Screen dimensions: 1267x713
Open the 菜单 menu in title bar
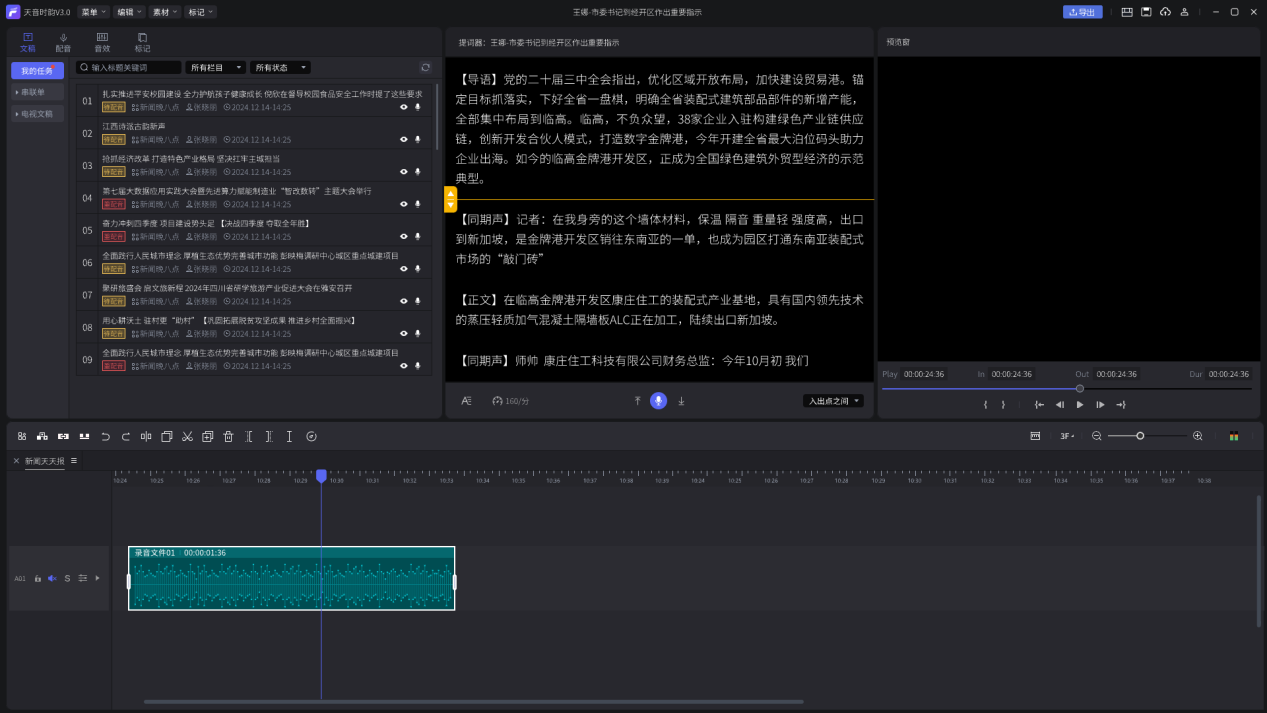pyautogui.click(x=92, y=12)
